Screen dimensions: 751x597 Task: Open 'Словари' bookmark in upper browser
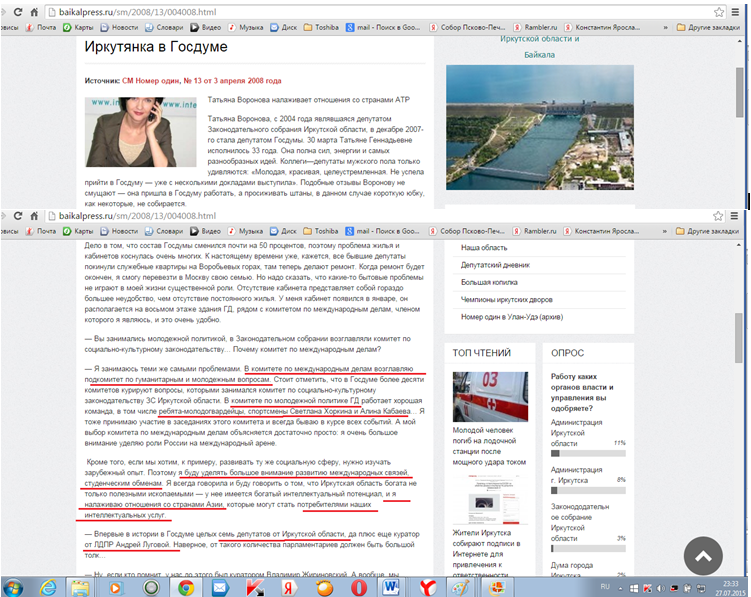pyautogui.click(x=164, y=28)
